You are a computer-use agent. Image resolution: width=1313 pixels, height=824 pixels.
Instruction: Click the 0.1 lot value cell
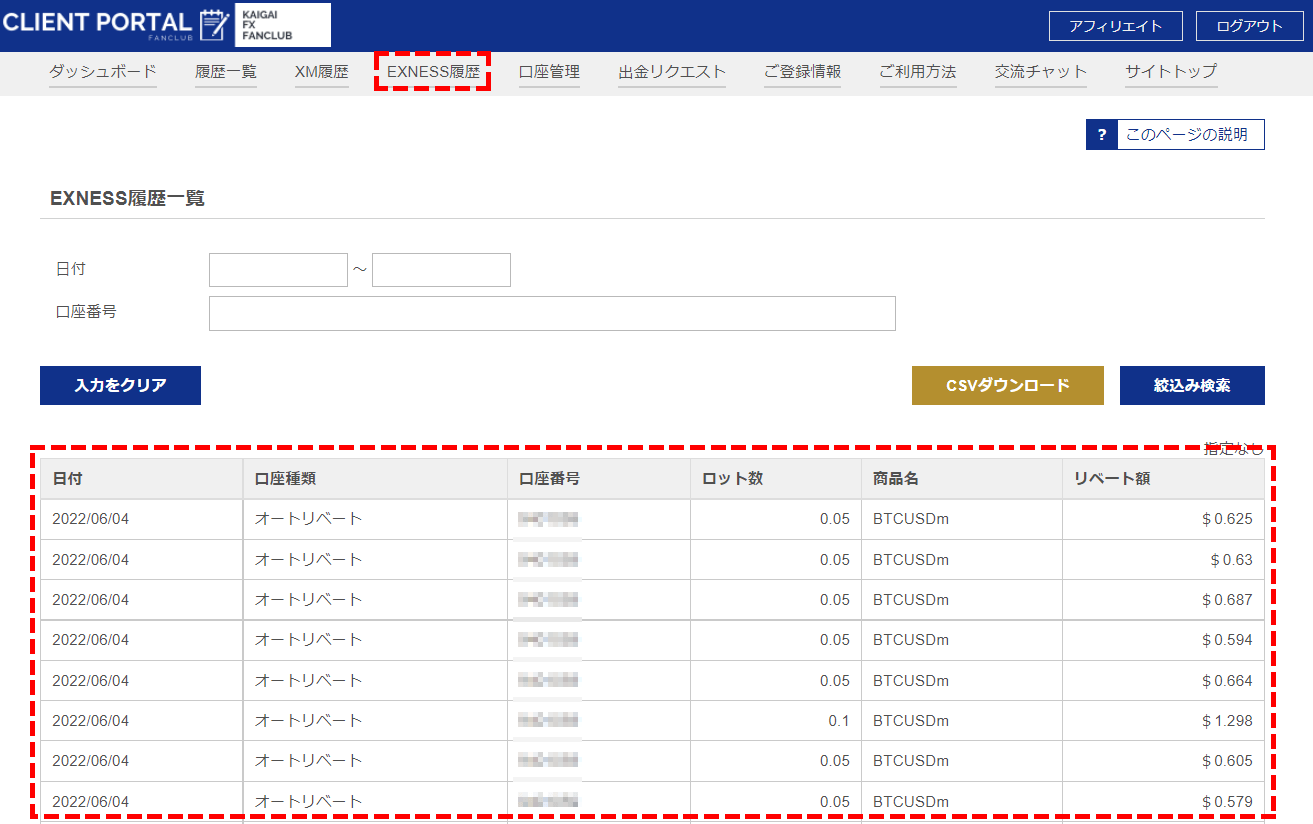pos(776,720)
